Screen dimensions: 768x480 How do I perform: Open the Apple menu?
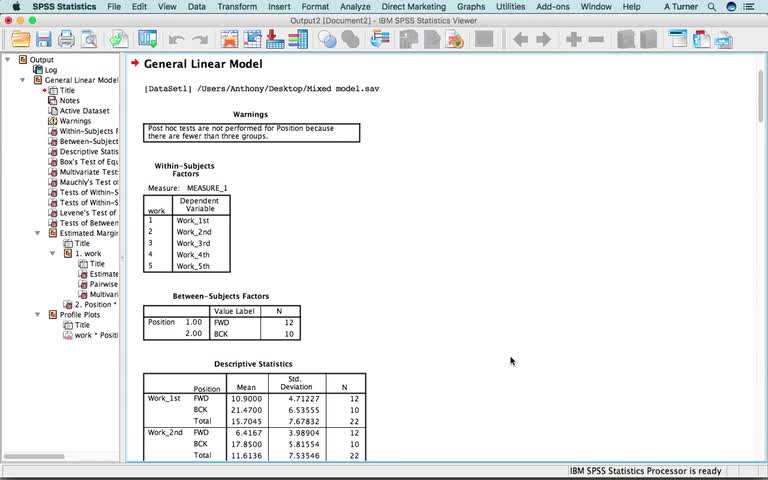point(16,7)
